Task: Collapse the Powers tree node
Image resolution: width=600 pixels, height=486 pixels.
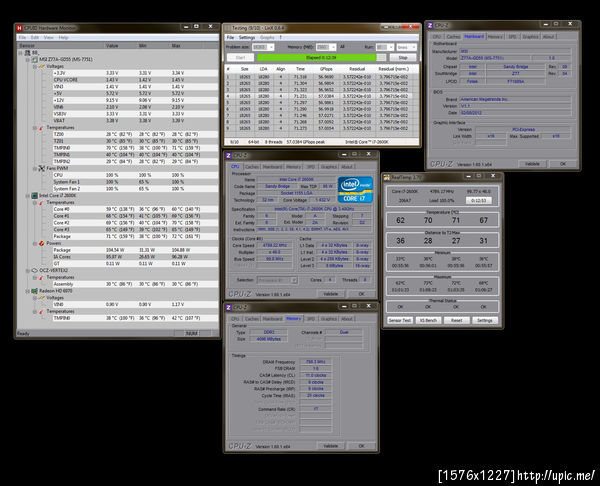Action: click(x=34, y=243)
